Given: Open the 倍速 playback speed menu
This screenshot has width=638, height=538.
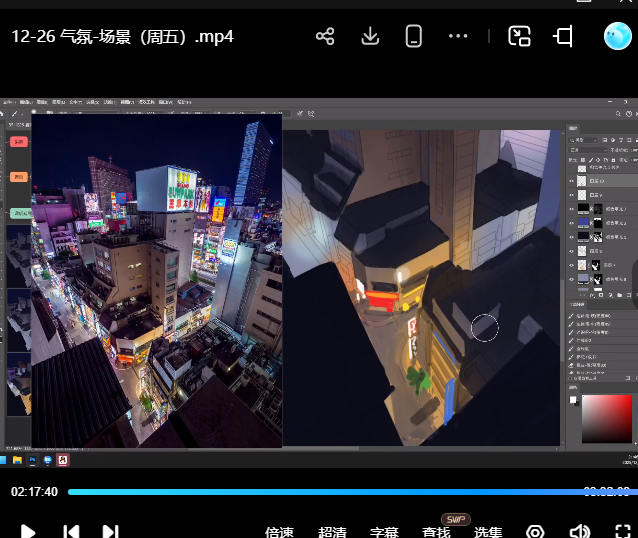Looking at the screenshot, I should 280,532.
